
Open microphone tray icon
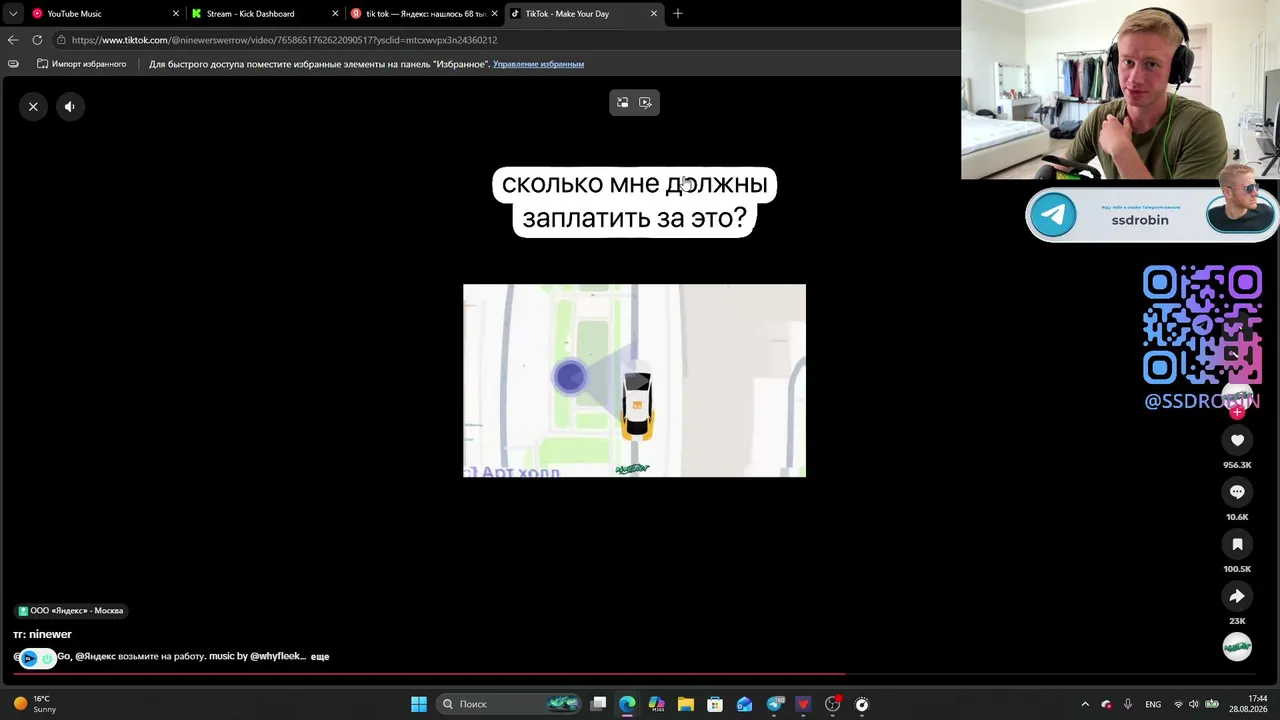(1128, 704)
